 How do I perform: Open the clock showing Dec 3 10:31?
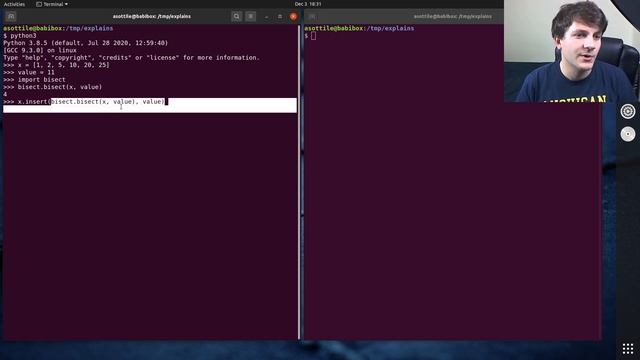pos(308,4)
